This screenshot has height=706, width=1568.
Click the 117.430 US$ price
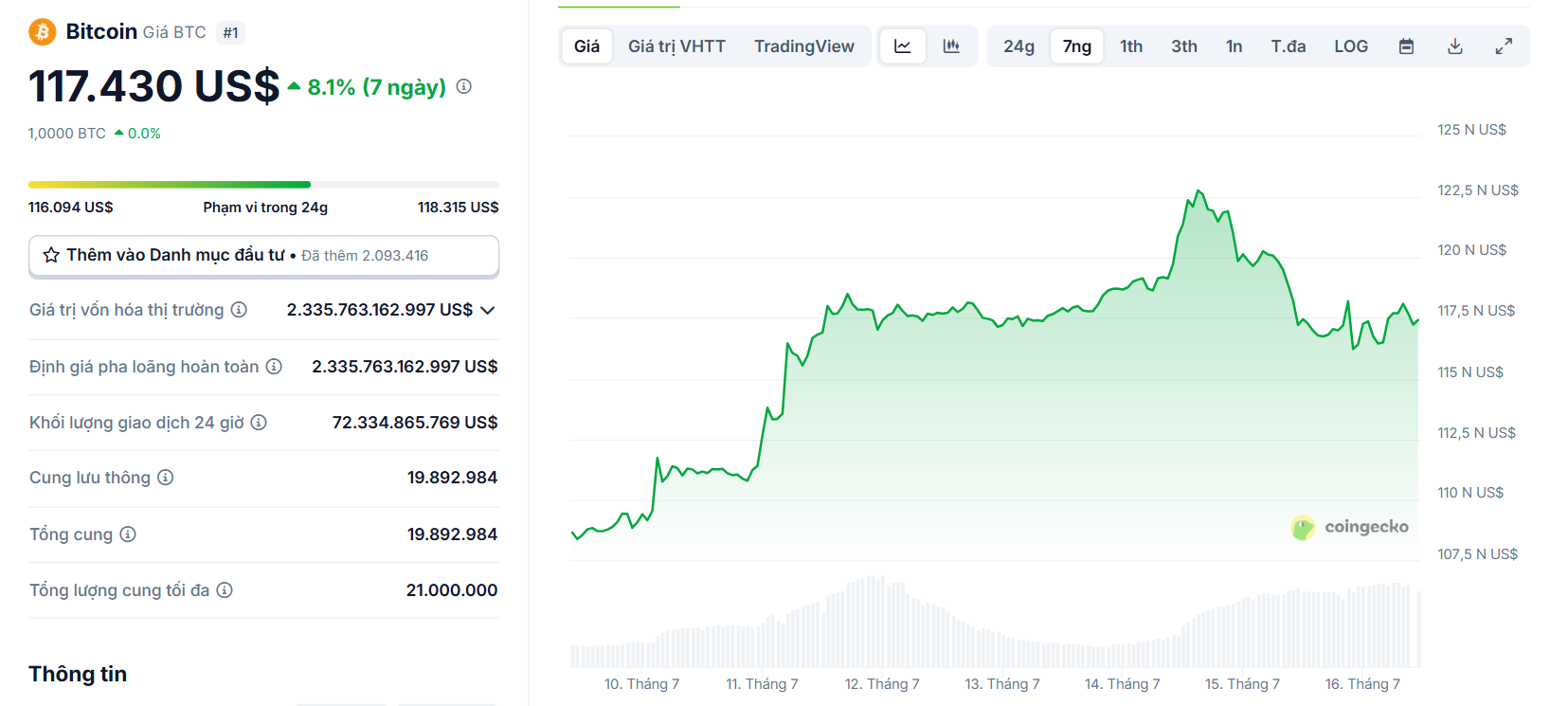[x=154, y=86]
